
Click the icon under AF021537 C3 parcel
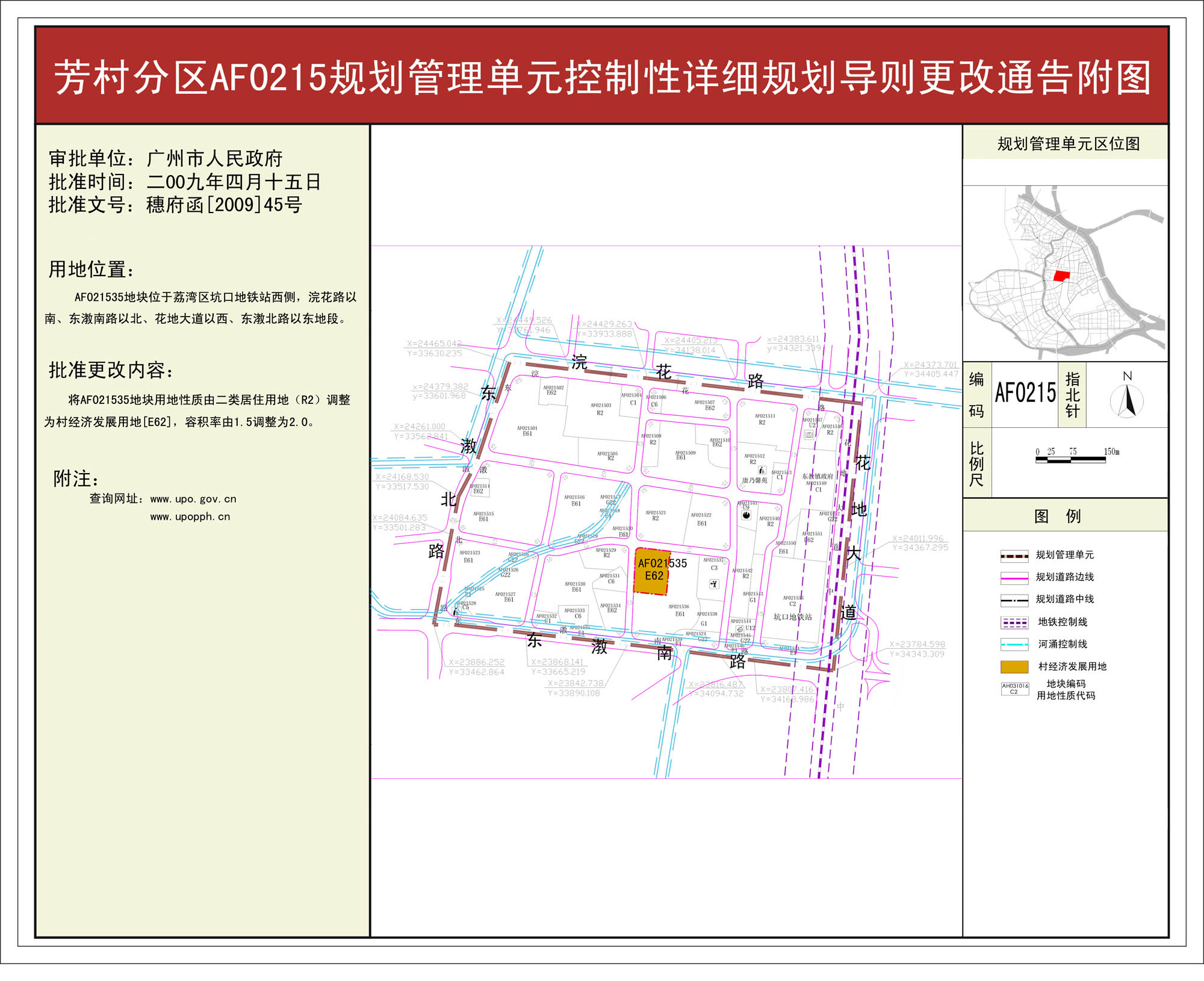(714, 583)
